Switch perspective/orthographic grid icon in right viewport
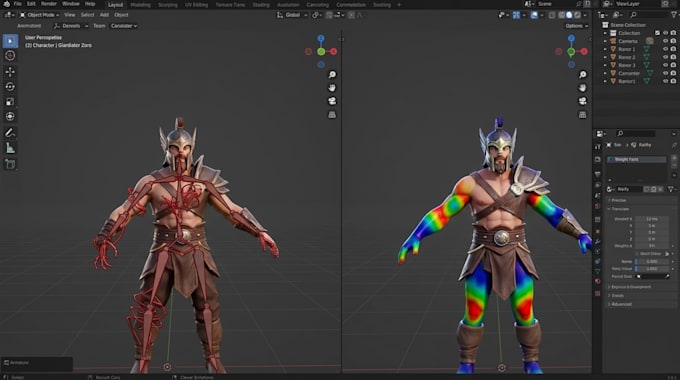 pos(583,115)
